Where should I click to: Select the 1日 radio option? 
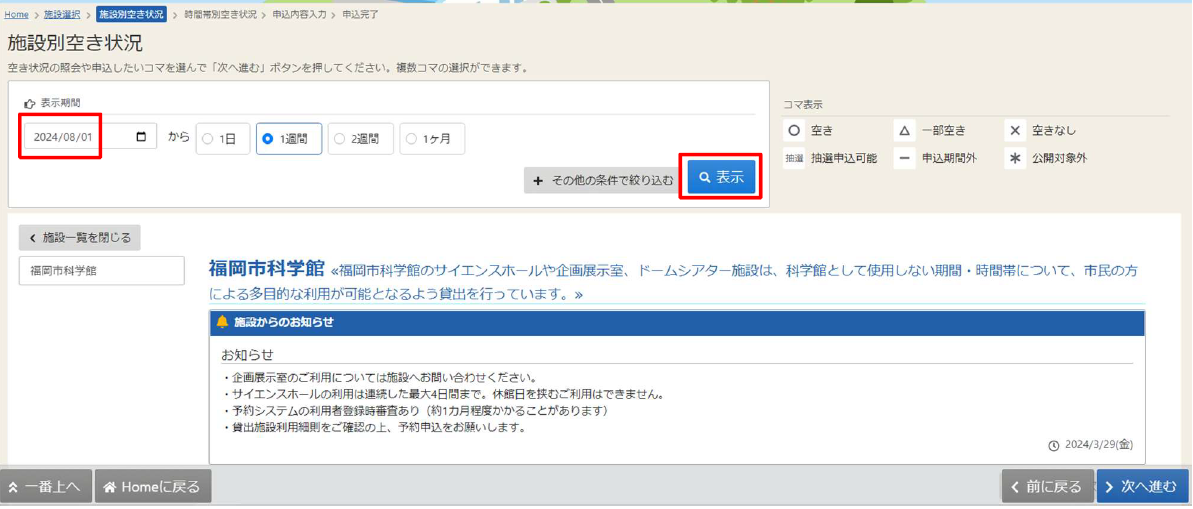click(x=223, y=139)
